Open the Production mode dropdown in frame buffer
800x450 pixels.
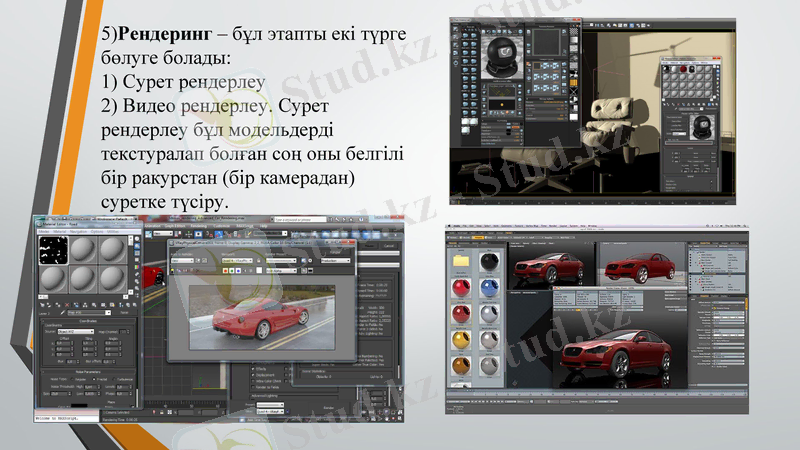(335, 261)
